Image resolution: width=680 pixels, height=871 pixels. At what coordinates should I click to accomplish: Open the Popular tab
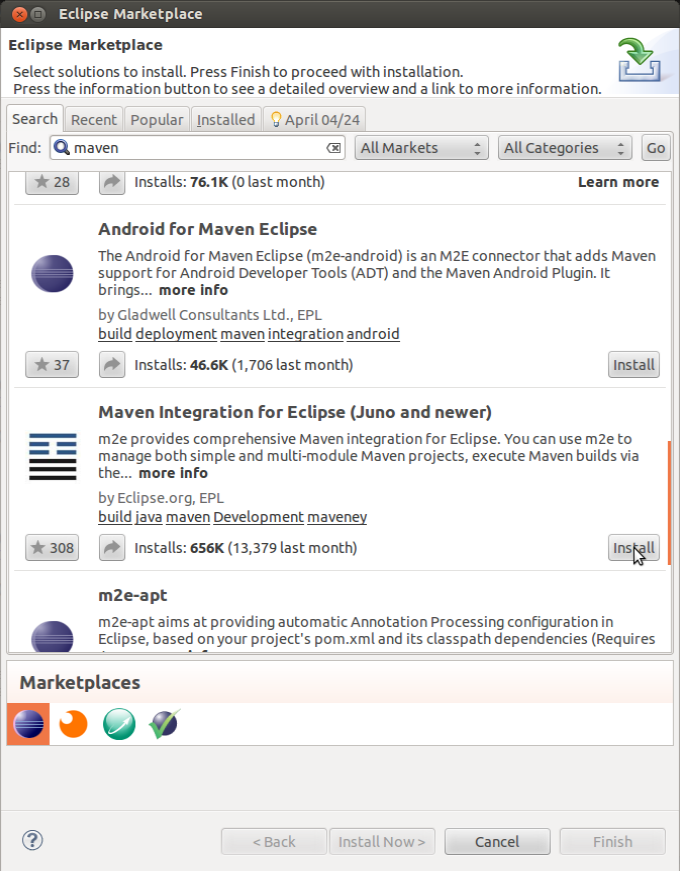[157, 119]
